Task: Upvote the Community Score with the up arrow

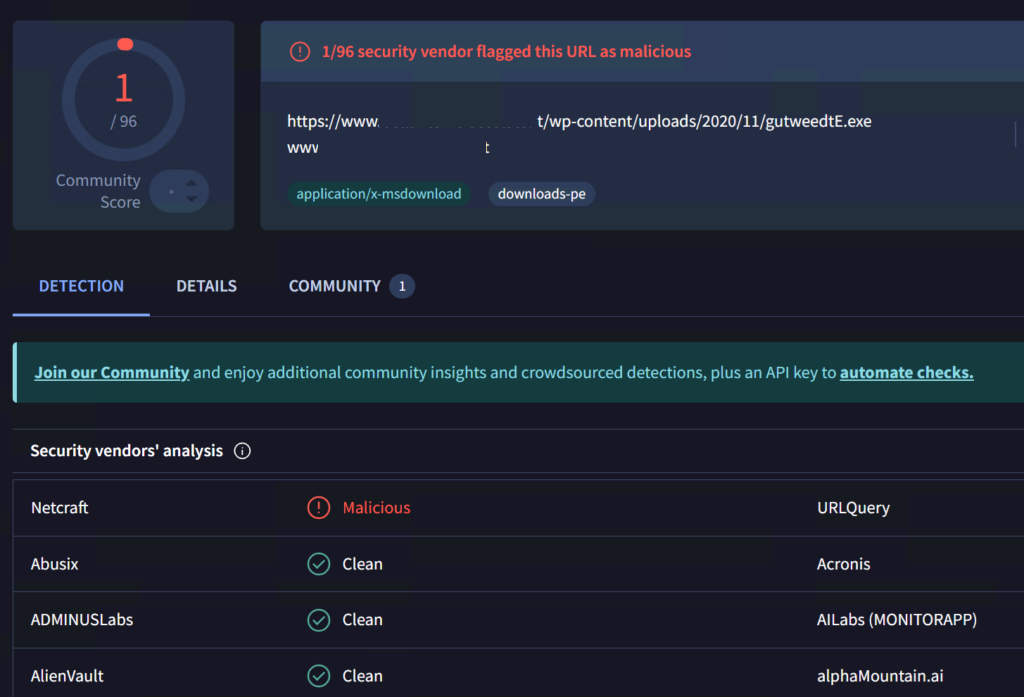Action: click(x=192, y=183)
